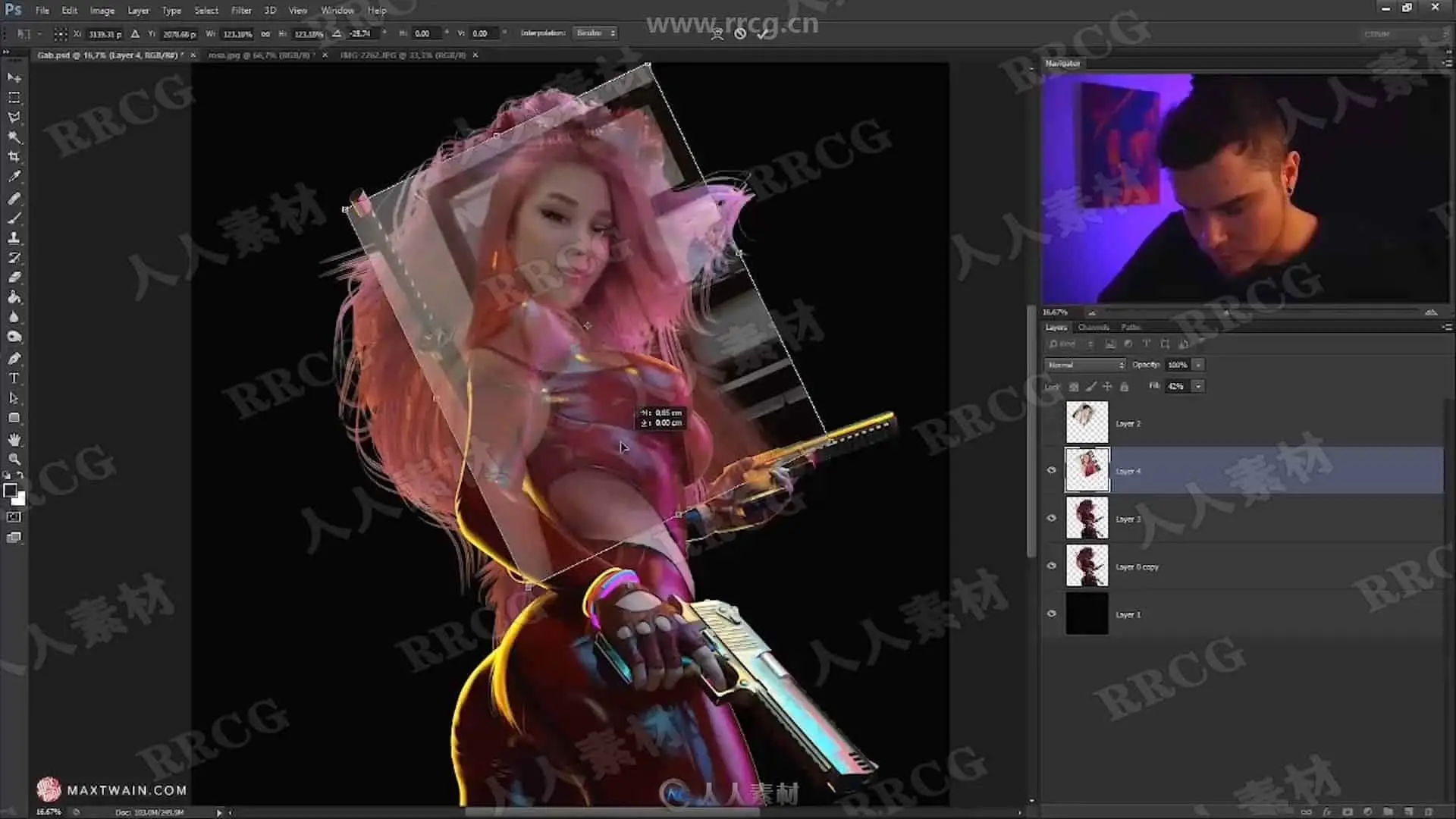Click the foreground color swatch
The width and height of the screenshot is (1456, 819).
click(10, 490)
